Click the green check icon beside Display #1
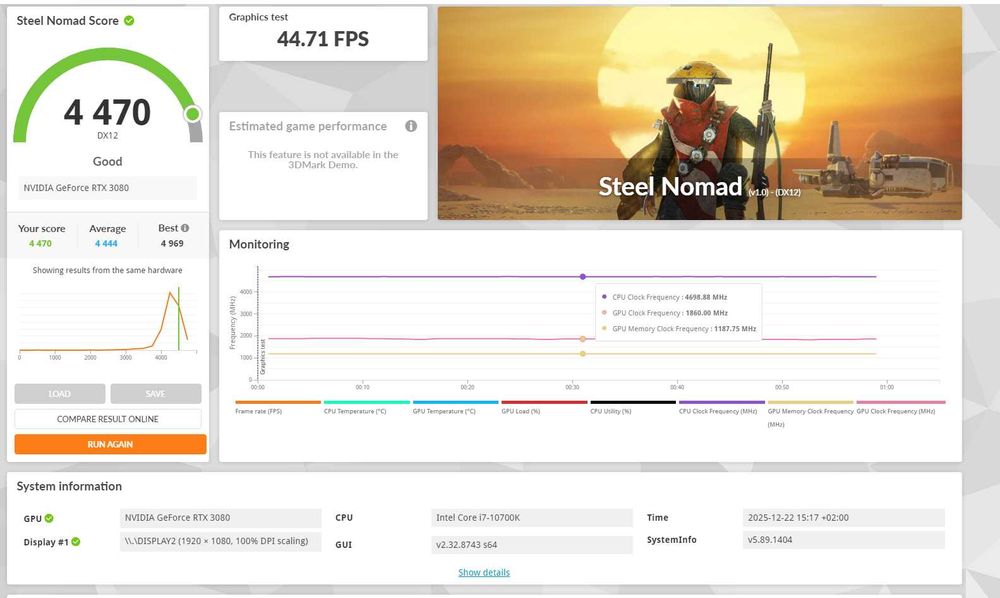The width and height of the screenshot is (1000, 598). 76,542
